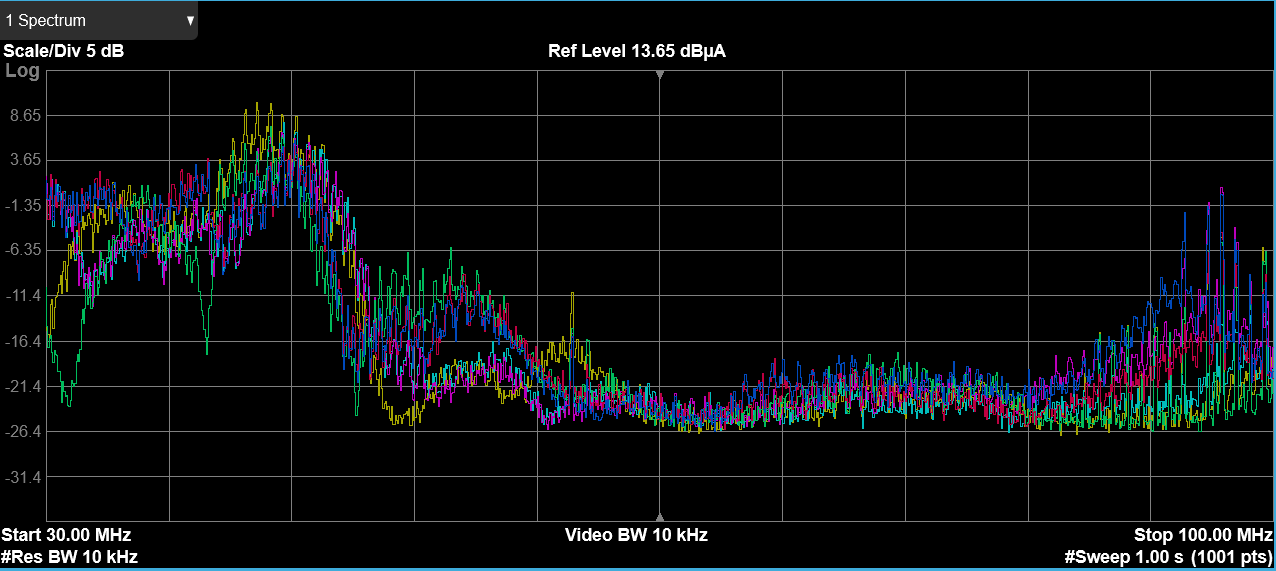Click the Start 30.00 MHz frequency value
The height and width of the screenshot is (571, 1276).
(67, 535)
